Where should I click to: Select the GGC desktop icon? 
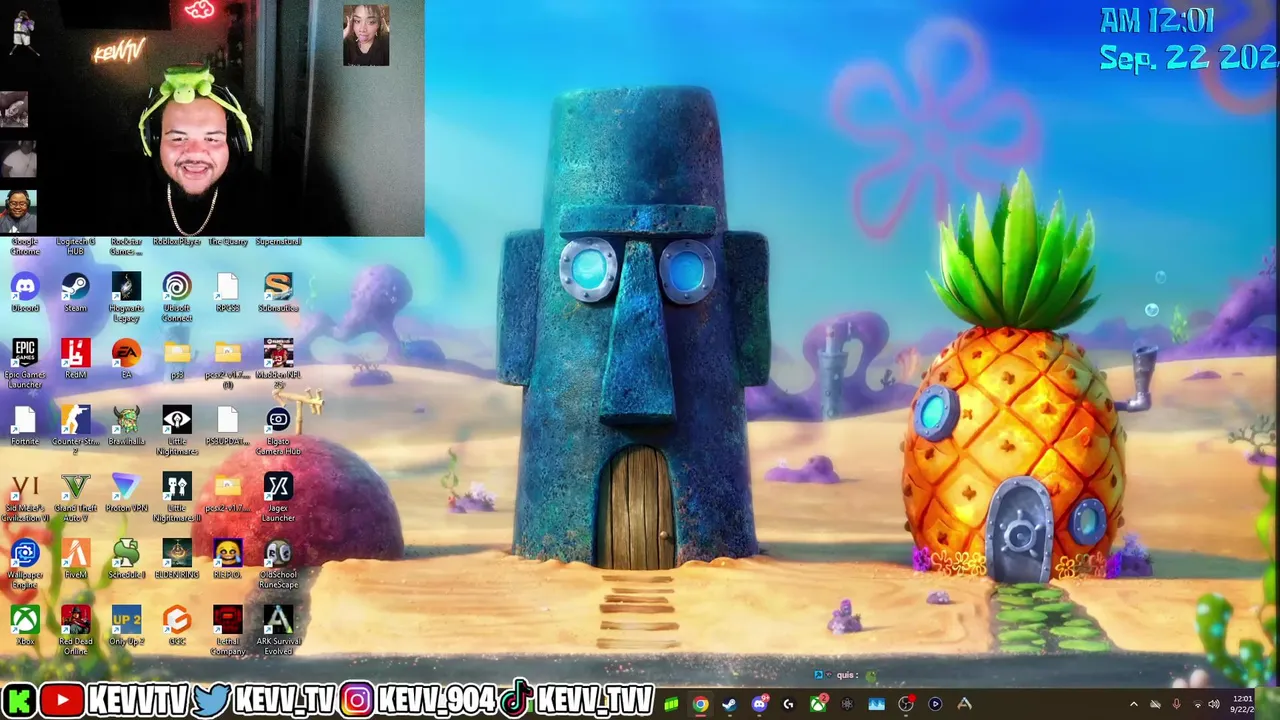point(177,627)
